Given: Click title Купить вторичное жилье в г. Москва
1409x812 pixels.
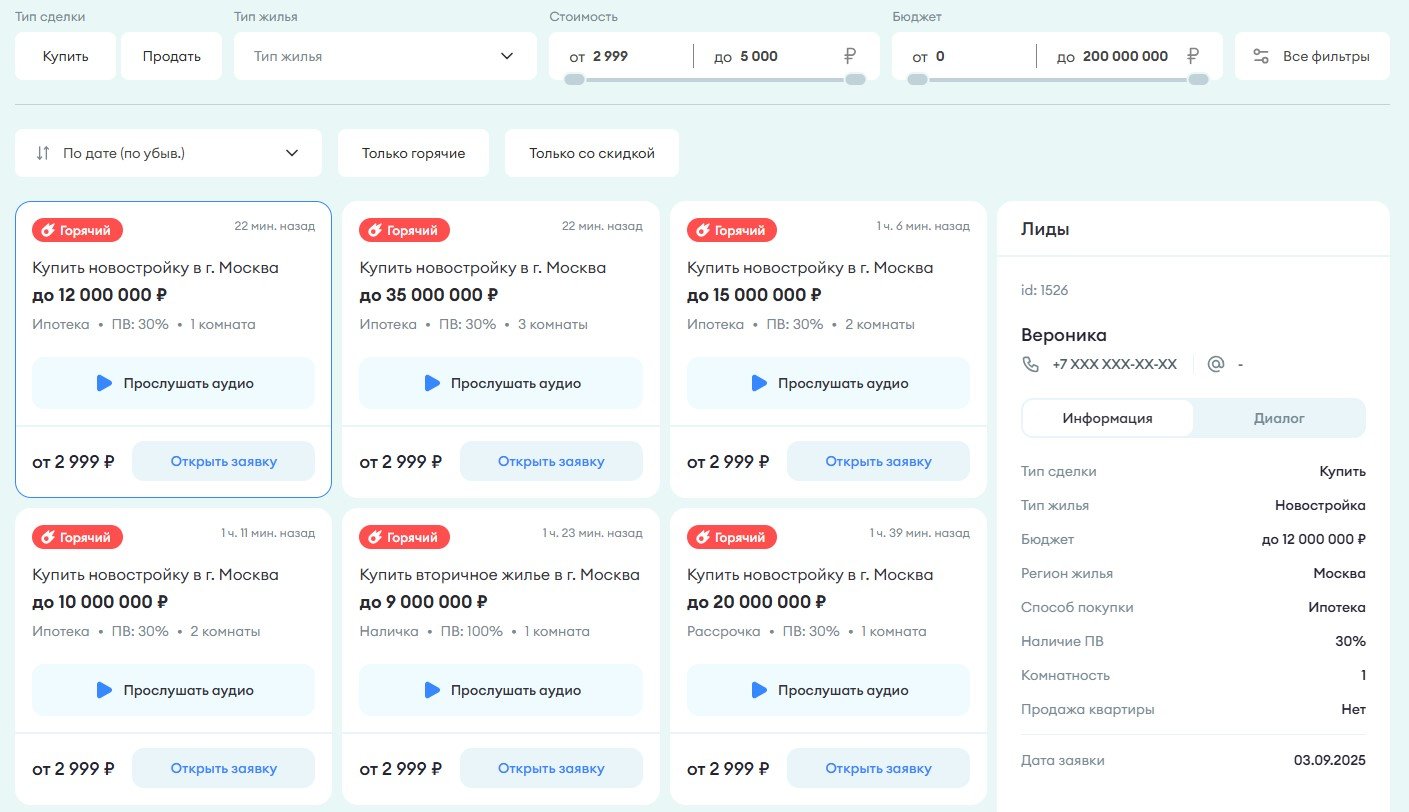Looking at the screenshot, I should [x=499, y=575].
